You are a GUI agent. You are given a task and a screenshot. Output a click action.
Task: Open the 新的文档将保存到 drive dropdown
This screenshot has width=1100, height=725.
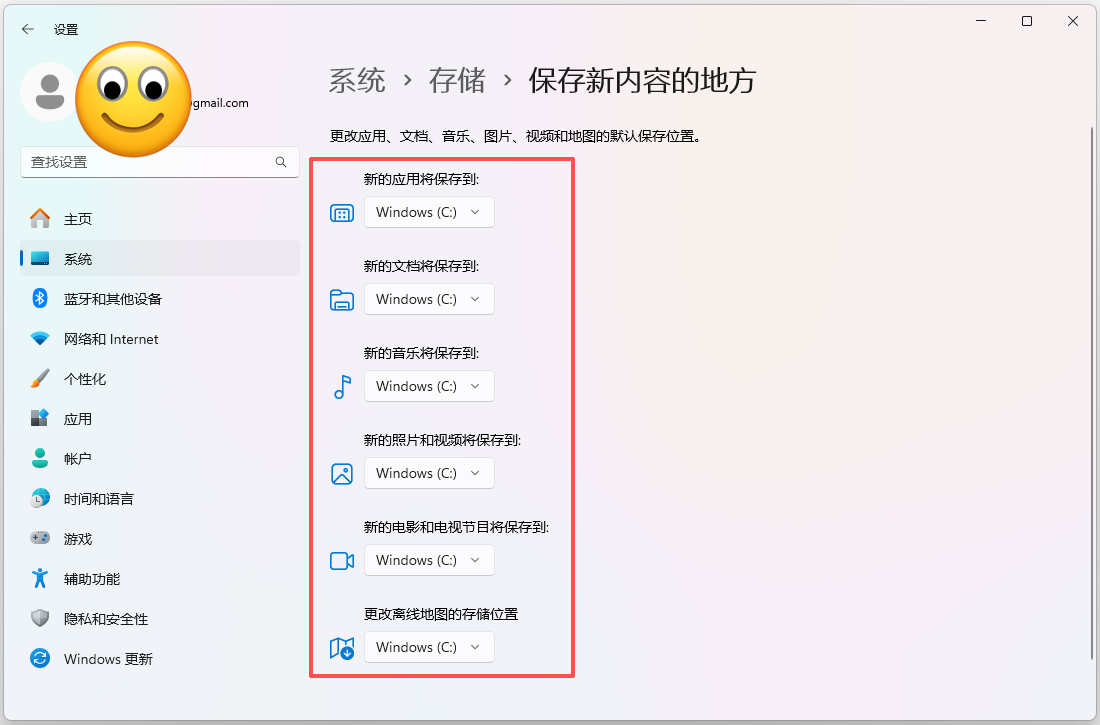[429, 299]
